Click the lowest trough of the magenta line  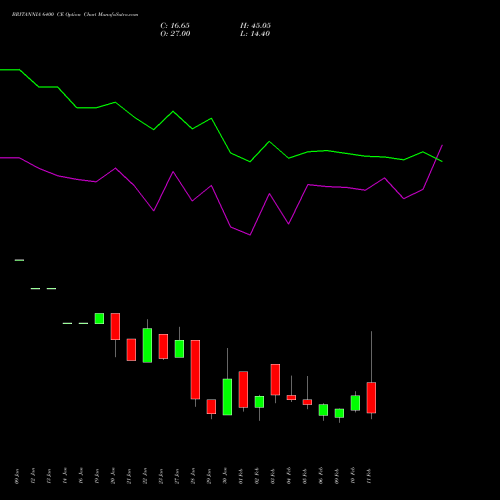(x=250, y=235)
